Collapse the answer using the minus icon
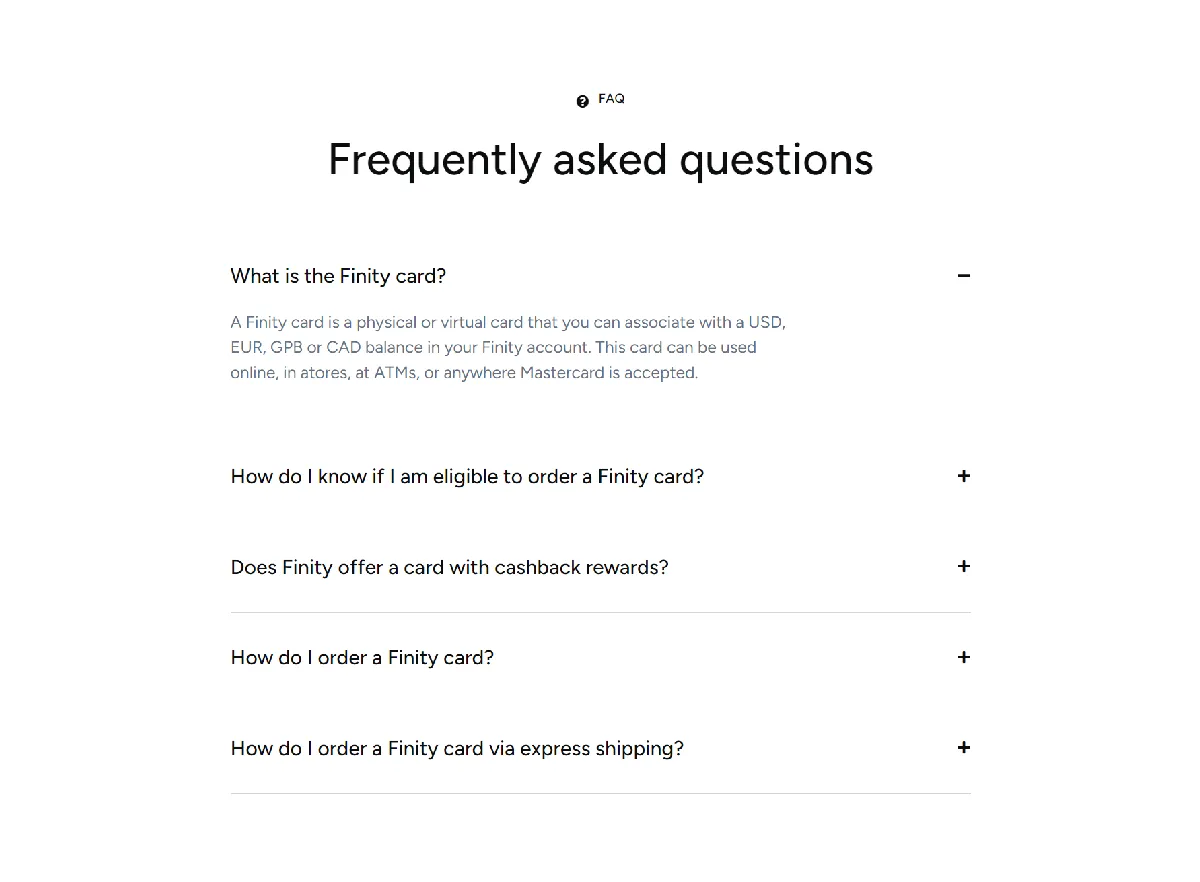The height and width of the screenshot is (882, 1200). [x=964, y=276]
